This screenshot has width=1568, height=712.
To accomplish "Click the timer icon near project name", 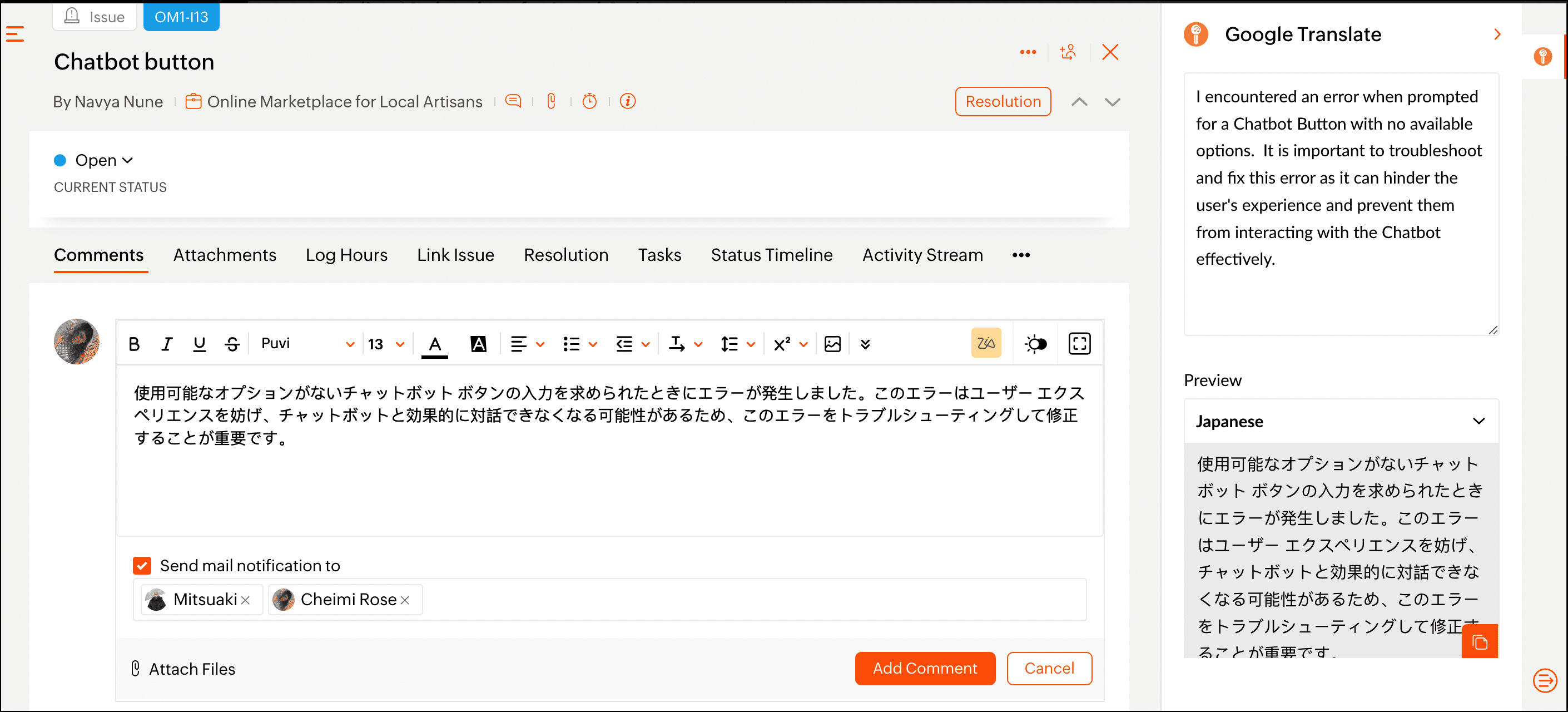I will 589,101.
